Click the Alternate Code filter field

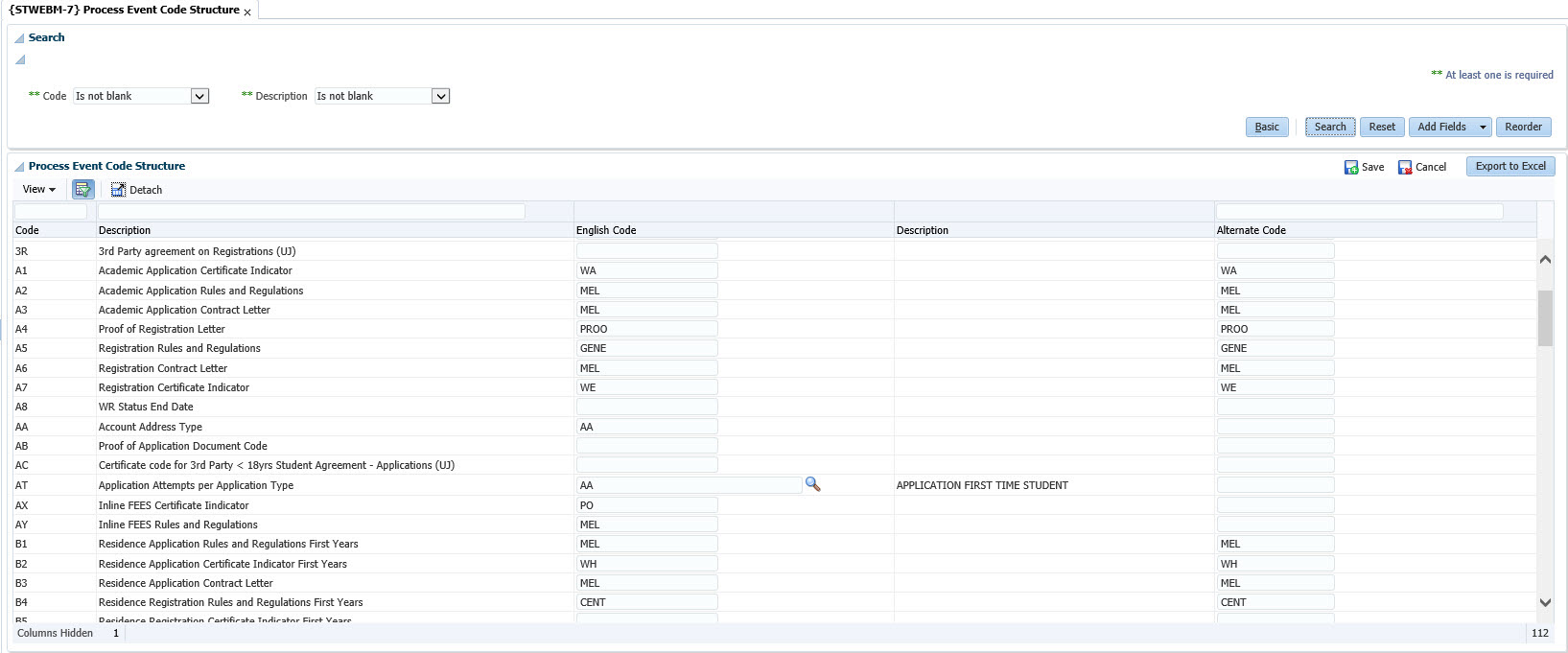1359,211
